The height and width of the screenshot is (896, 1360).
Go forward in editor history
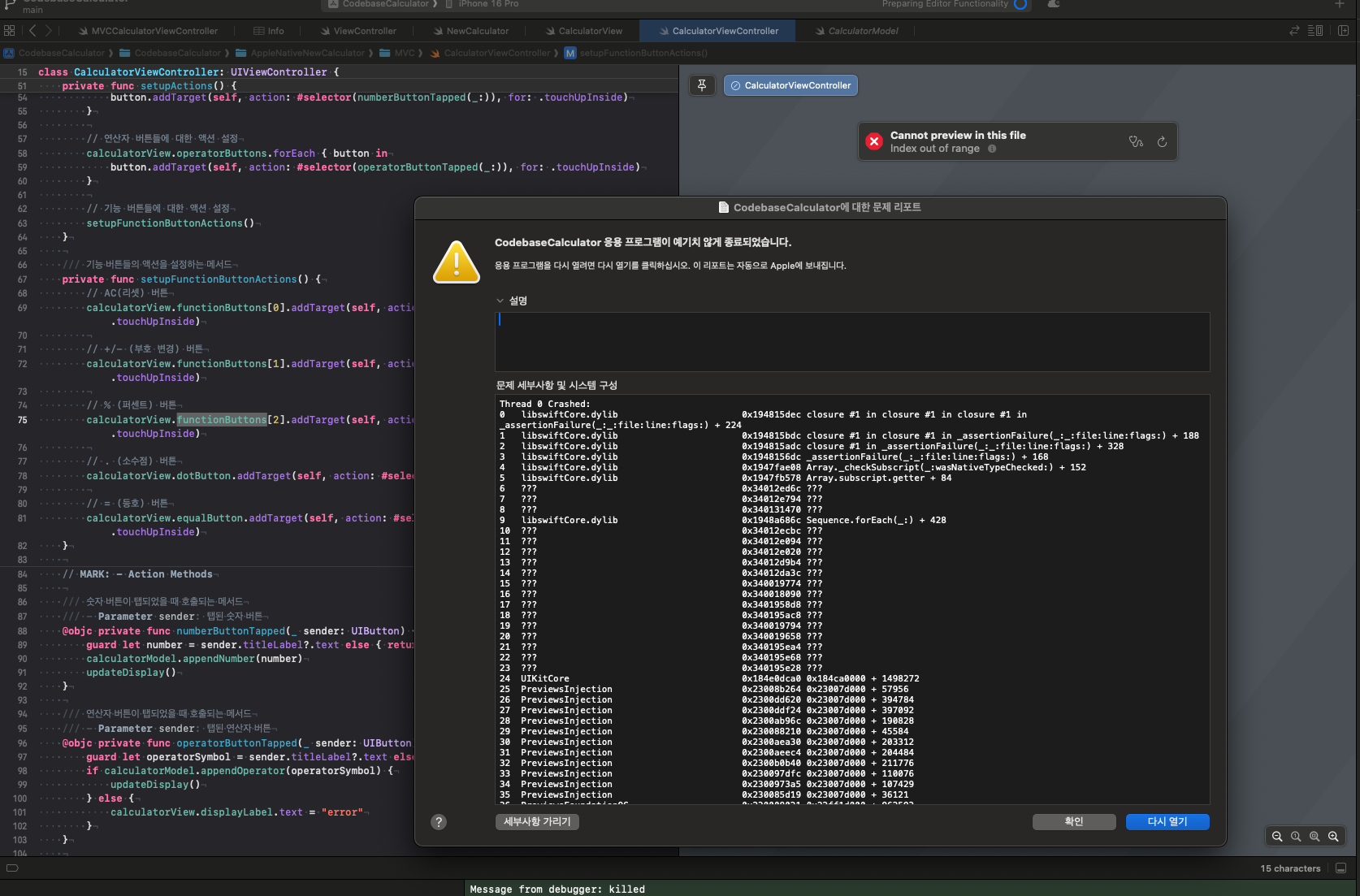49,31
